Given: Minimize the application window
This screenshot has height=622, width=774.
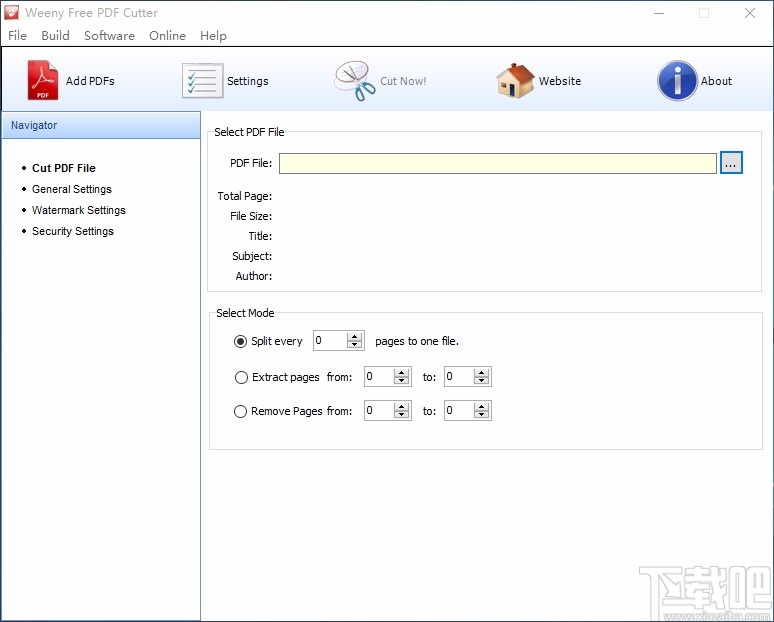Looking at the screenshot, I should (659, 13).
